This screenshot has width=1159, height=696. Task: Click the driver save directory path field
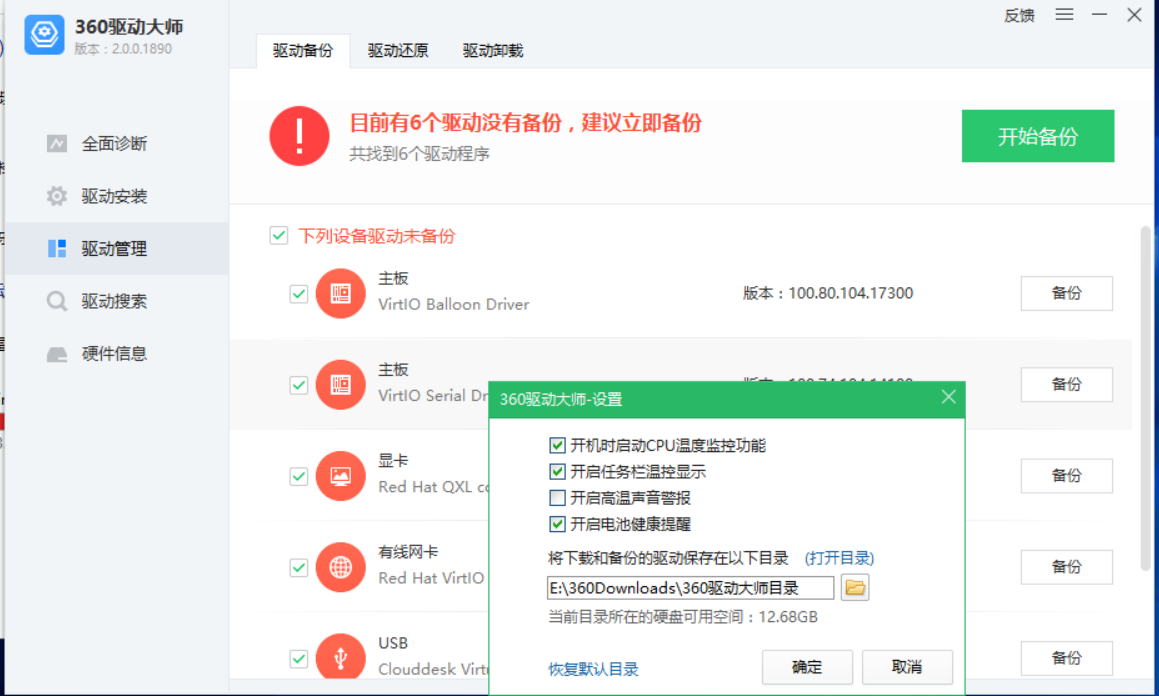click(690, 588)
